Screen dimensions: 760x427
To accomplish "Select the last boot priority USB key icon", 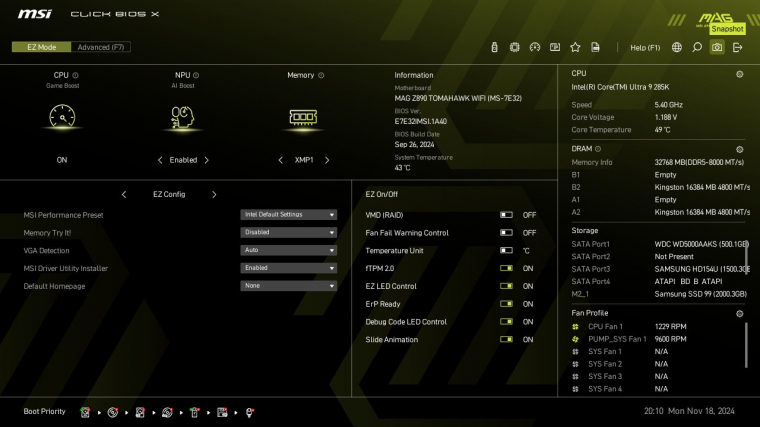I will [249, 412].
